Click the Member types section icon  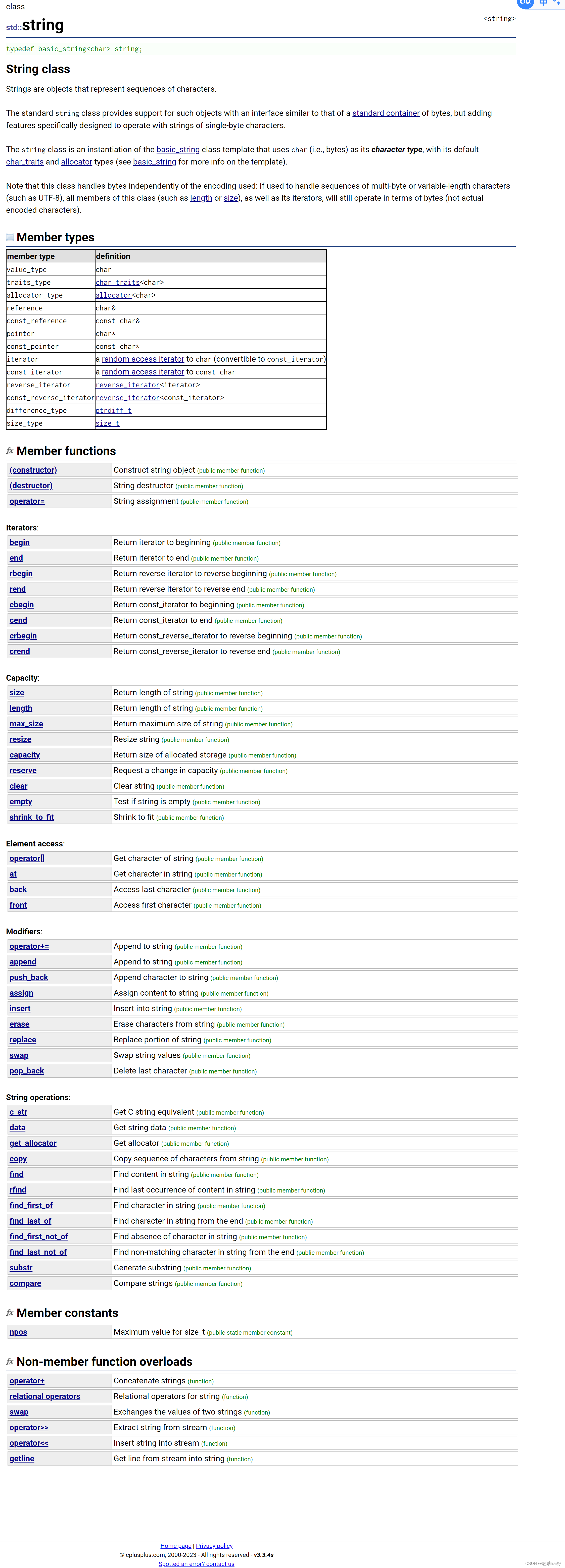10,237
